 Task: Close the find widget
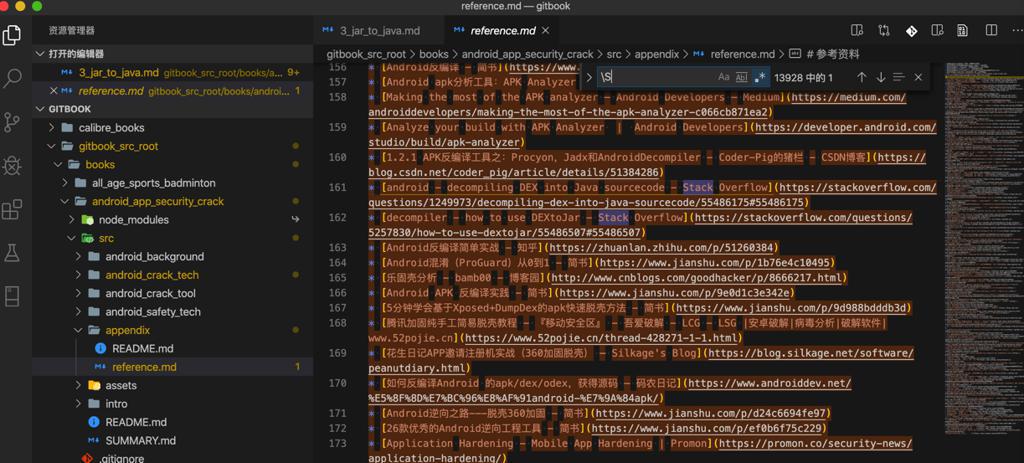(x=918, y=77)
